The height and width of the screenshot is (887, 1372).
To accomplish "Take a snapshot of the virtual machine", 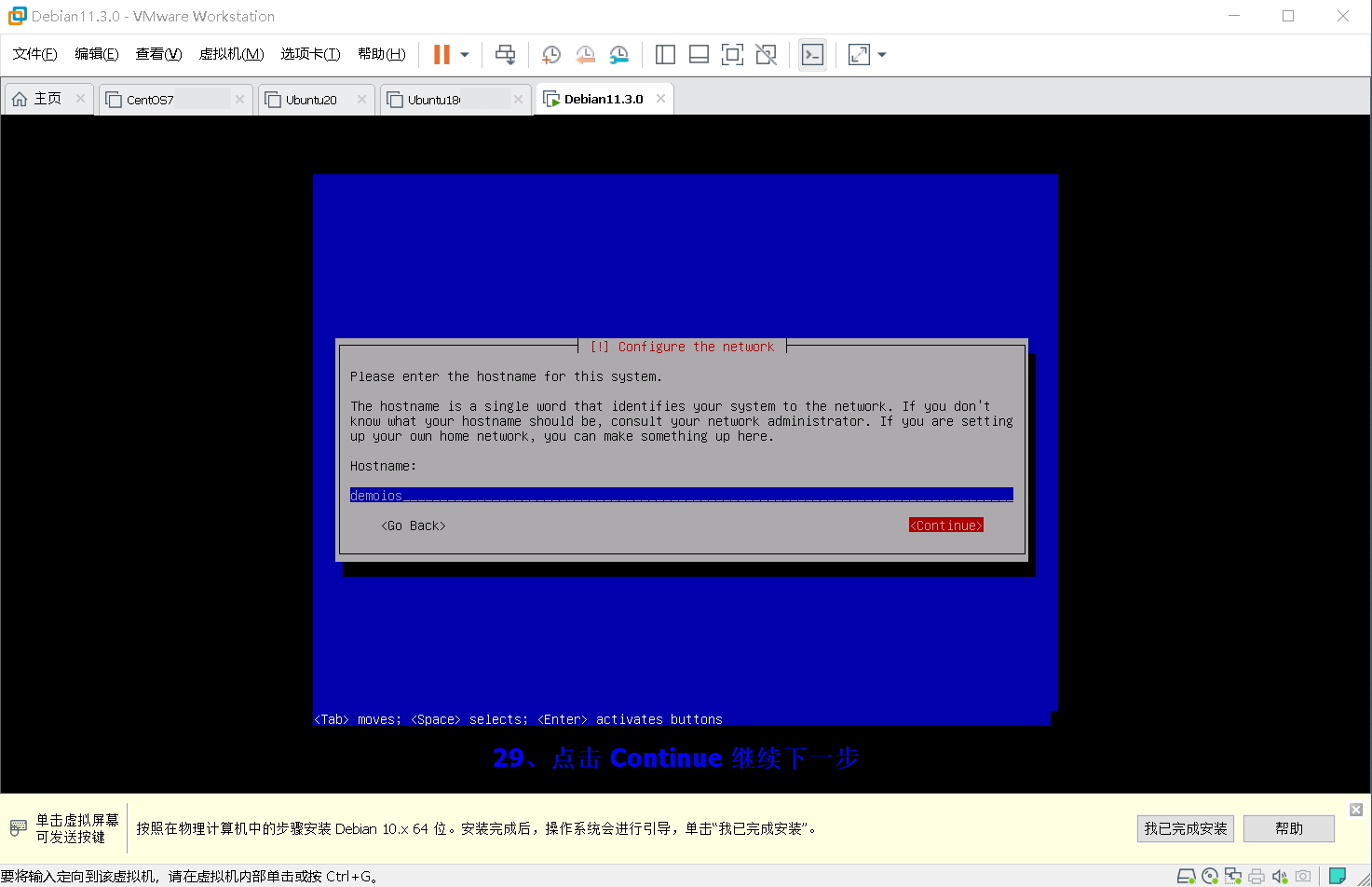I will coord(551,55).
